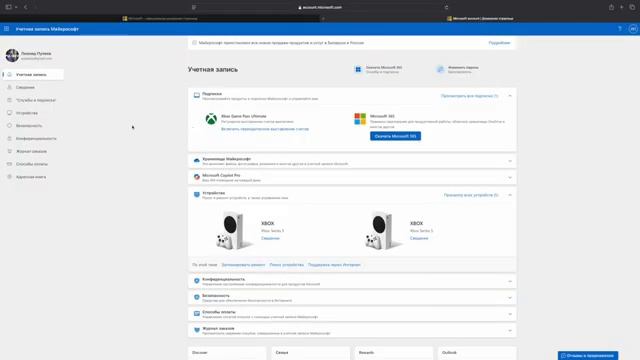
Task: Click the Microsoft Copilot Pro icon
Action: click(197, 177)
